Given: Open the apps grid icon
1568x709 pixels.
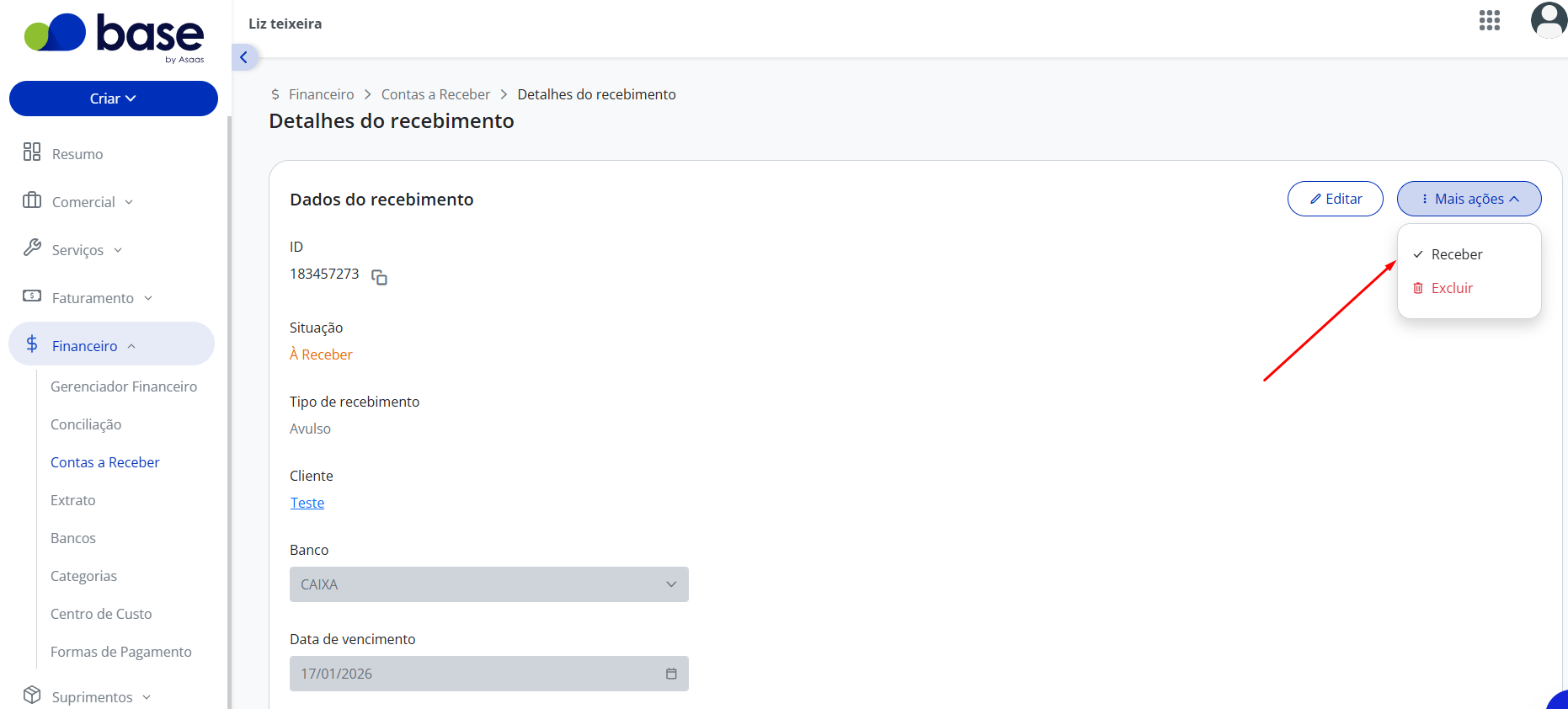Looking at the screenshot, I should click(x=1489, y=21).
